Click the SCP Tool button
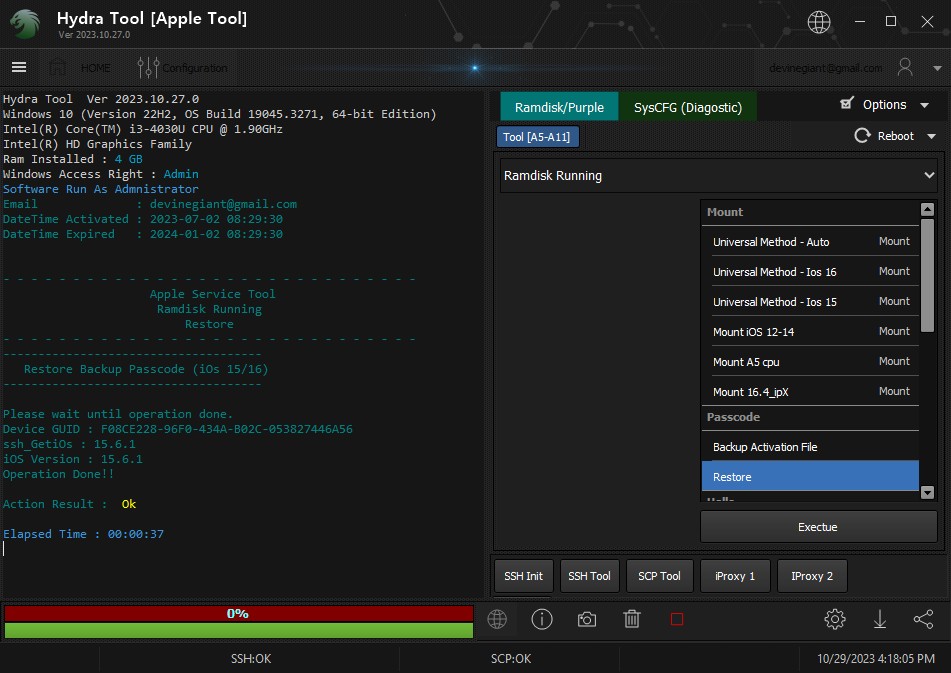Screen dimensions: 951x673 click(x=659, y=576)
